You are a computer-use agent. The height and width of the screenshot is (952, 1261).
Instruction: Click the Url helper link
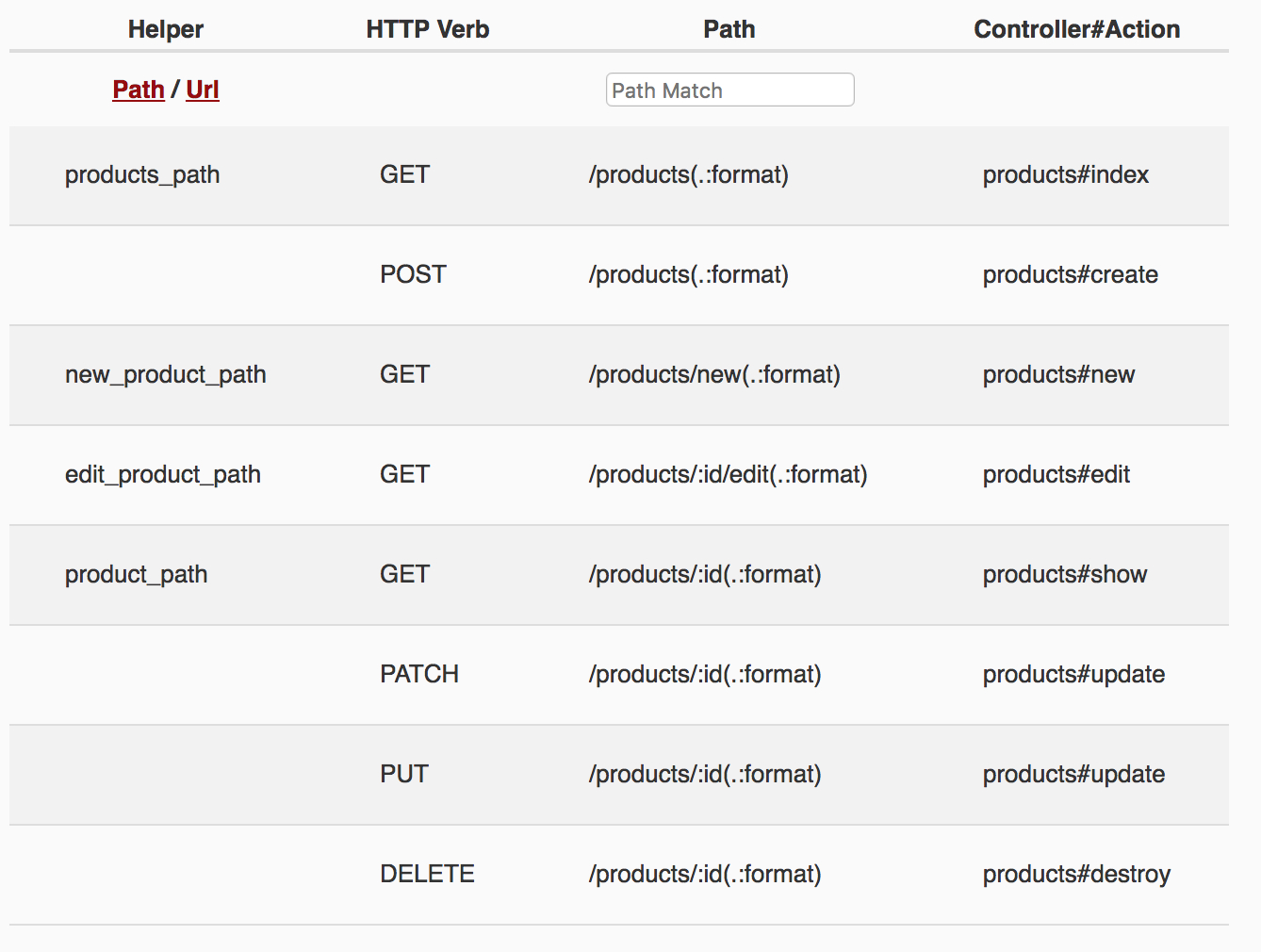pos(203,90)
